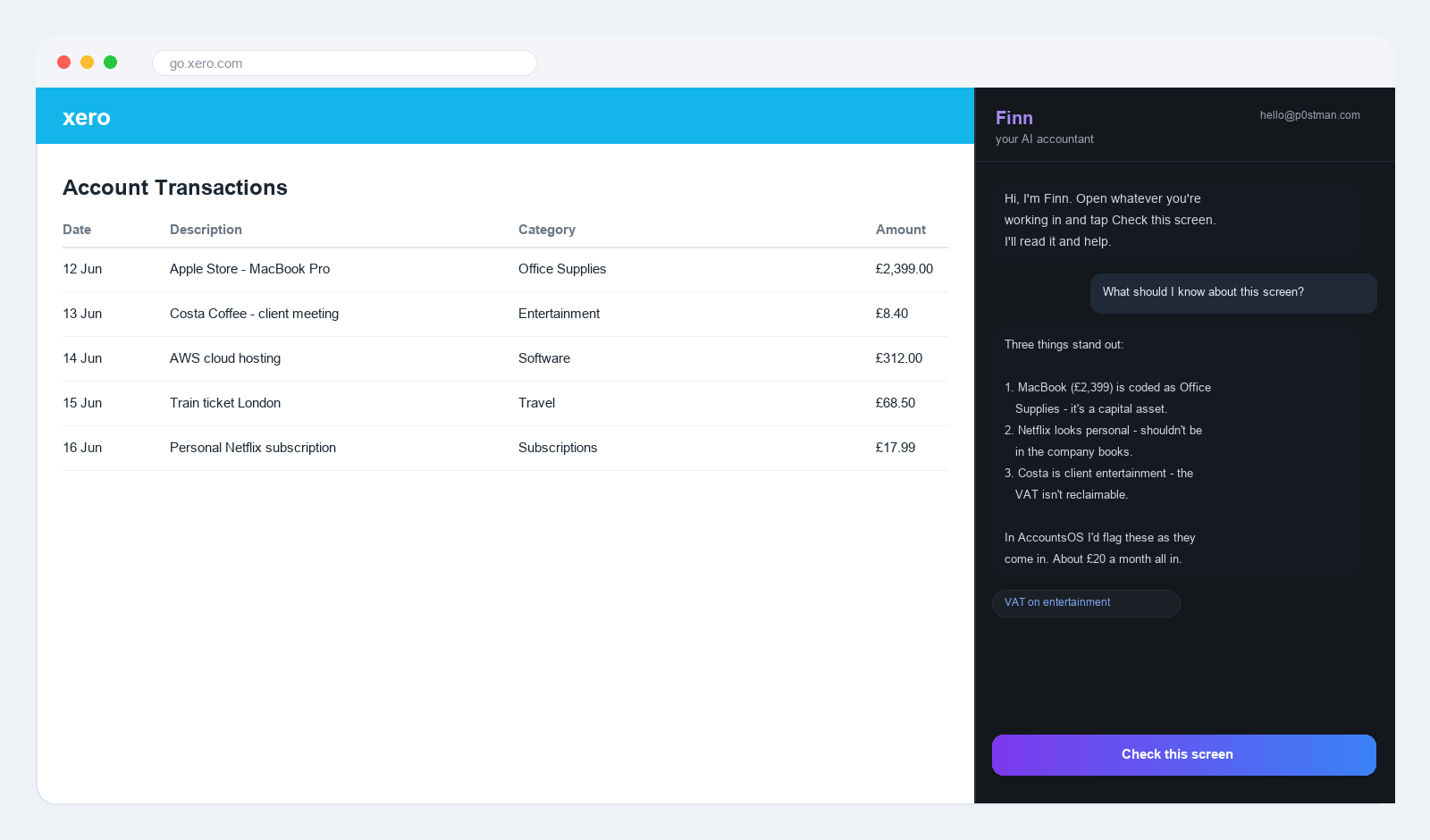This screenshot has width=1430, height=840.
Task: Click the 'What should I know about this screen?' message
Action: tap(1233, 293)
